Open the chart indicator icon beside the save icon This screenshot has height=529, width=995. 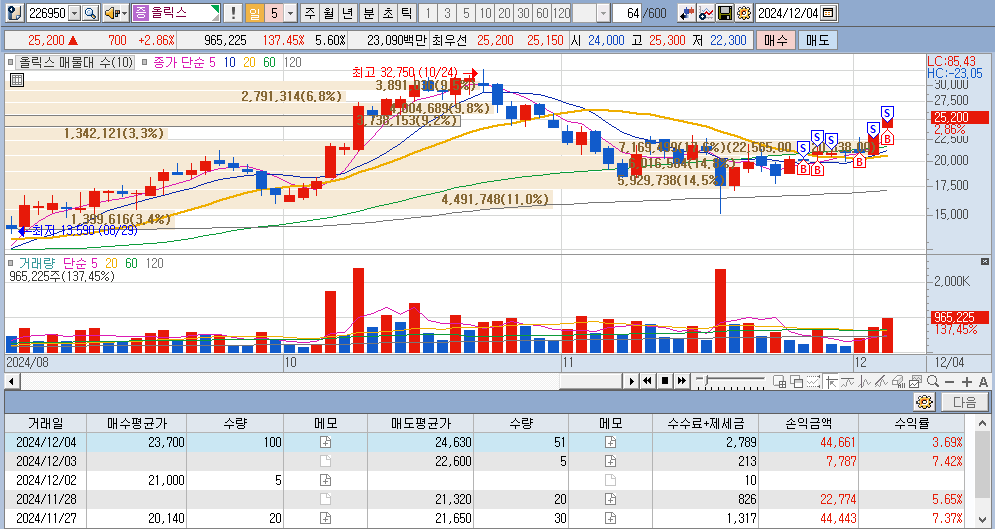[706, 13]
